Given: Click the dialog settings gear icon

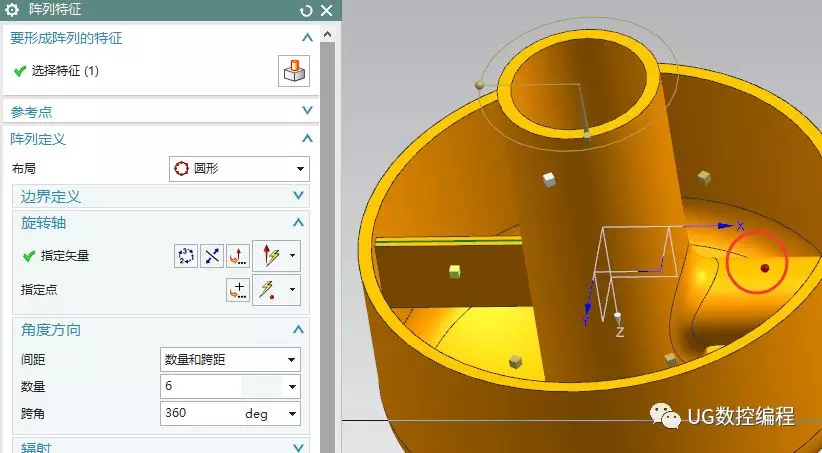Looking at the screenshot, I should pyautogui.click(x=12, y=9).
